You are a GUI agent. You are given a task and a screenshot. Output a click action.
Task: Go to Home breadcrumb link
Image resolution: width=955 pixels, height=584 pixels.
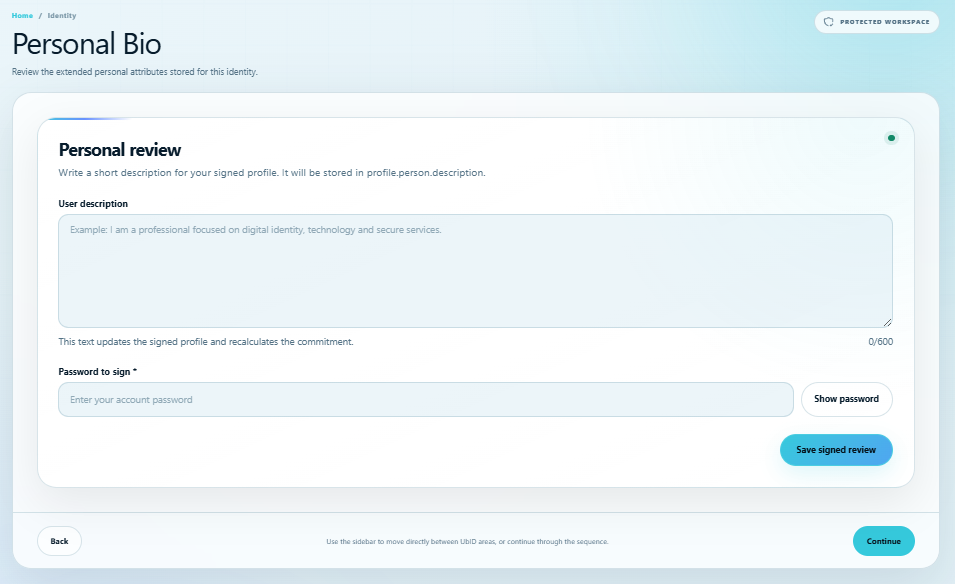tap(22, 16)
